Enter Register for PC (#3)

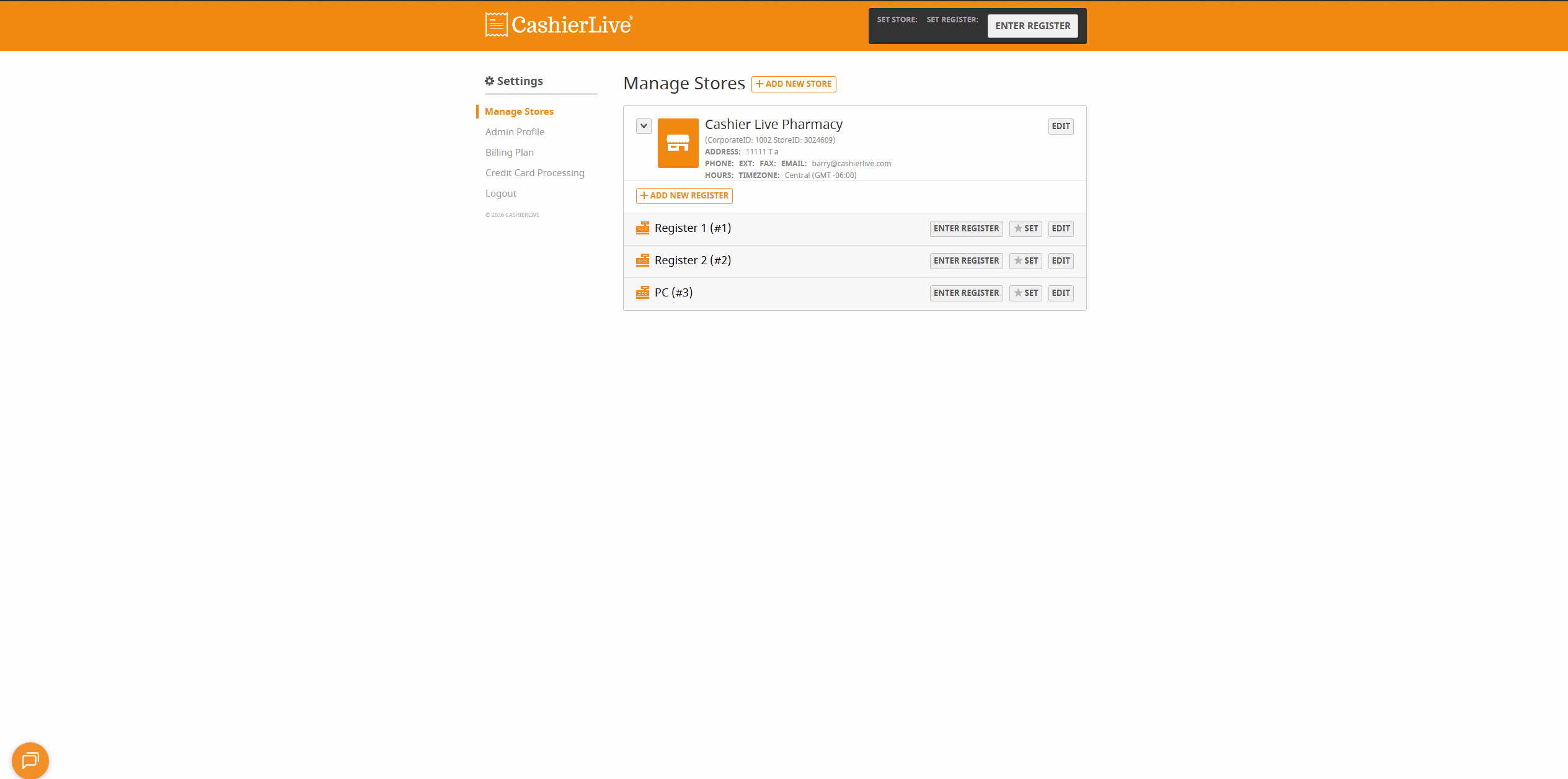[966, 293]
